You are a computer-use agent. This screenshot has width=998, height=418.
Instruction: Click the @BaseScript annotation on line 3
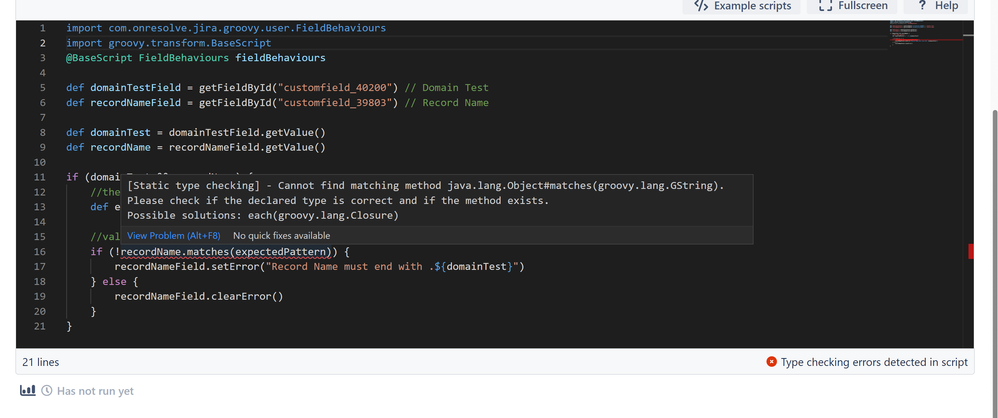coord(99,58)
